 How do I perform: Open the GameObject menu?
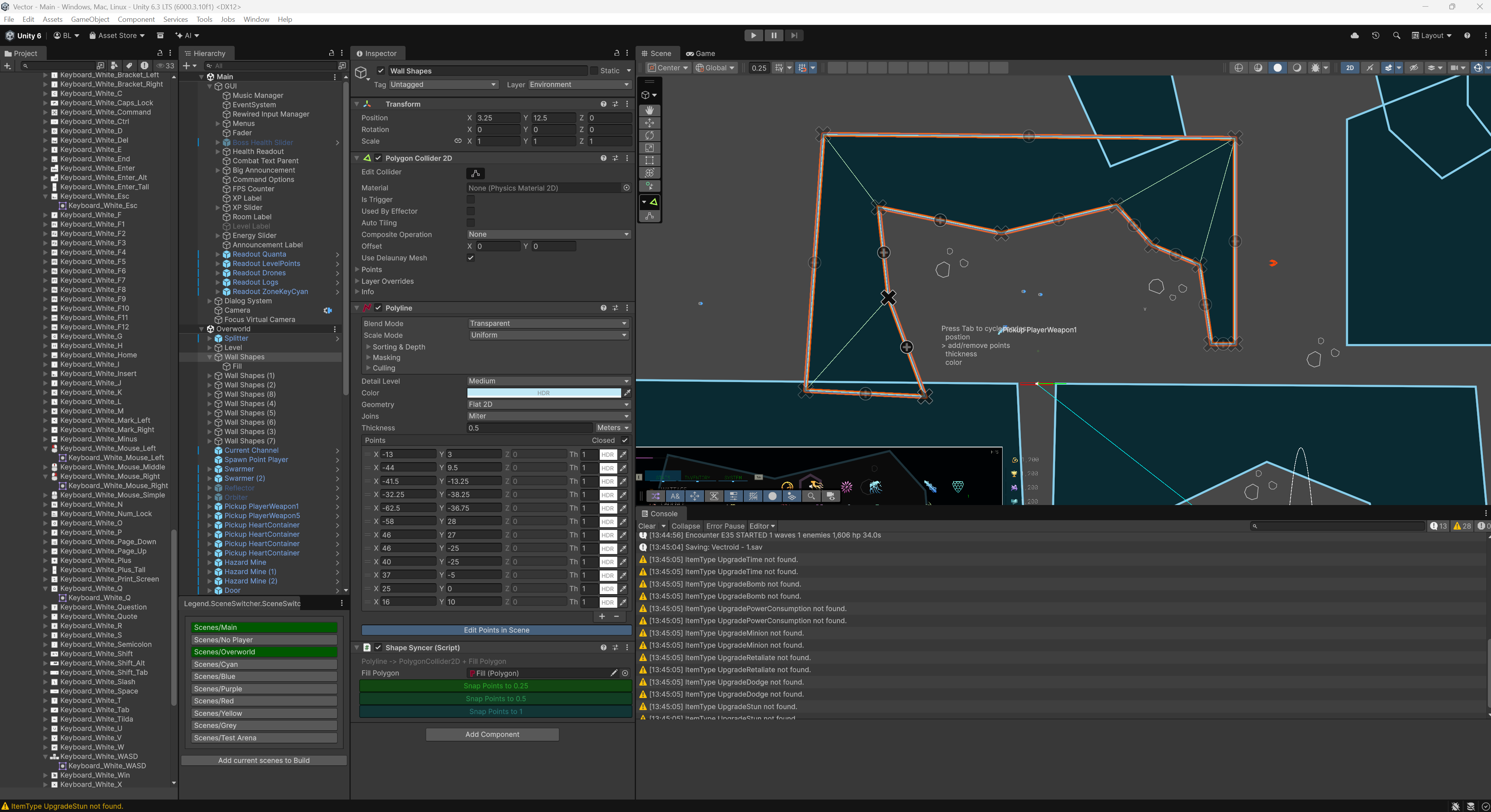click(90, 19)
